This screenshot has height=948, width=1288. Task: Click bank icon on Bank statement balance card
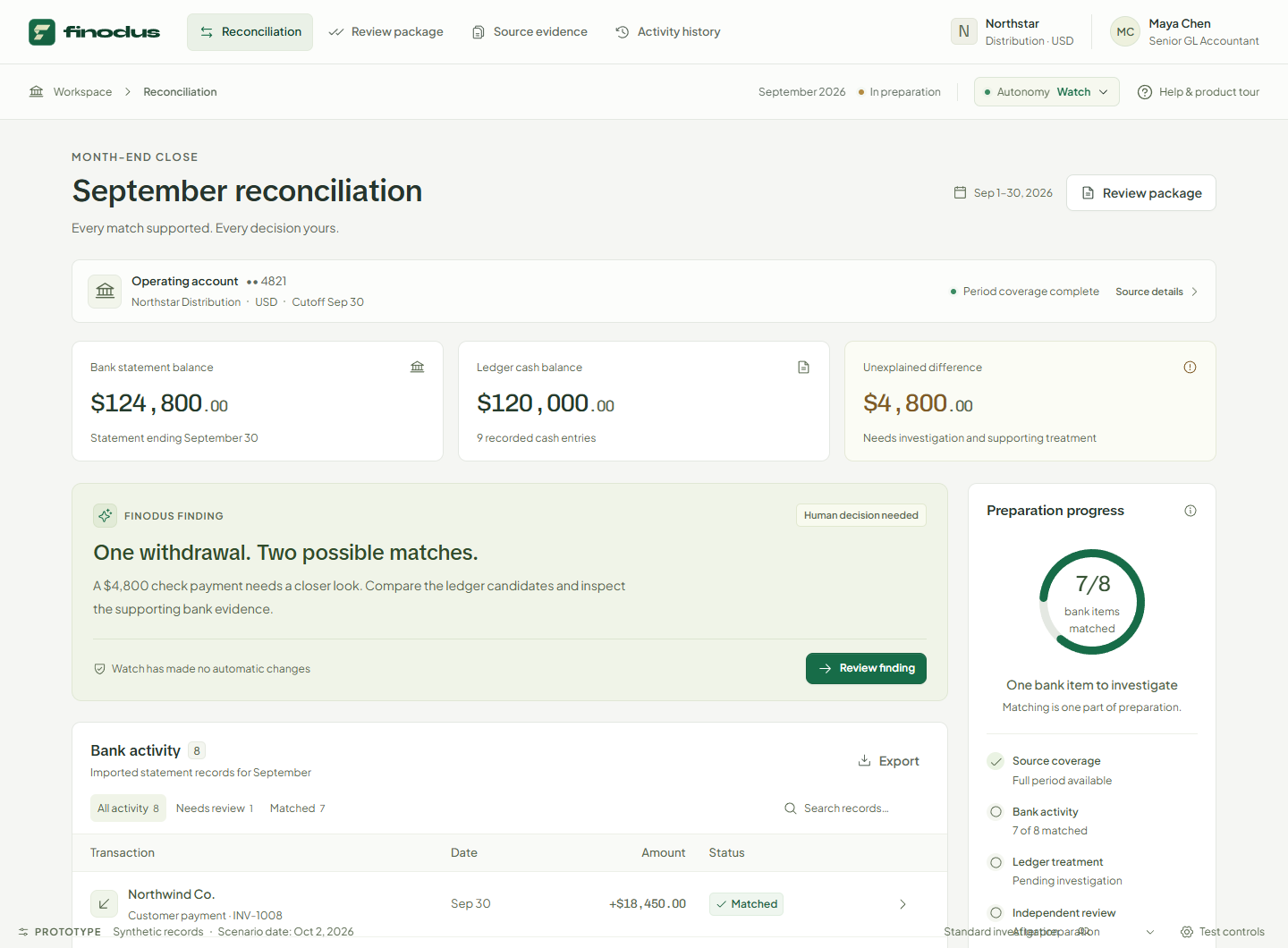tap(418, 367)
